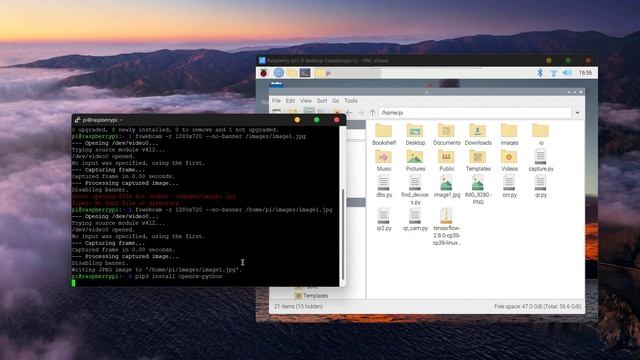The height and width of the screenshot is (360, 640).
Task: Go back in file manager
Action: point(349,112)
